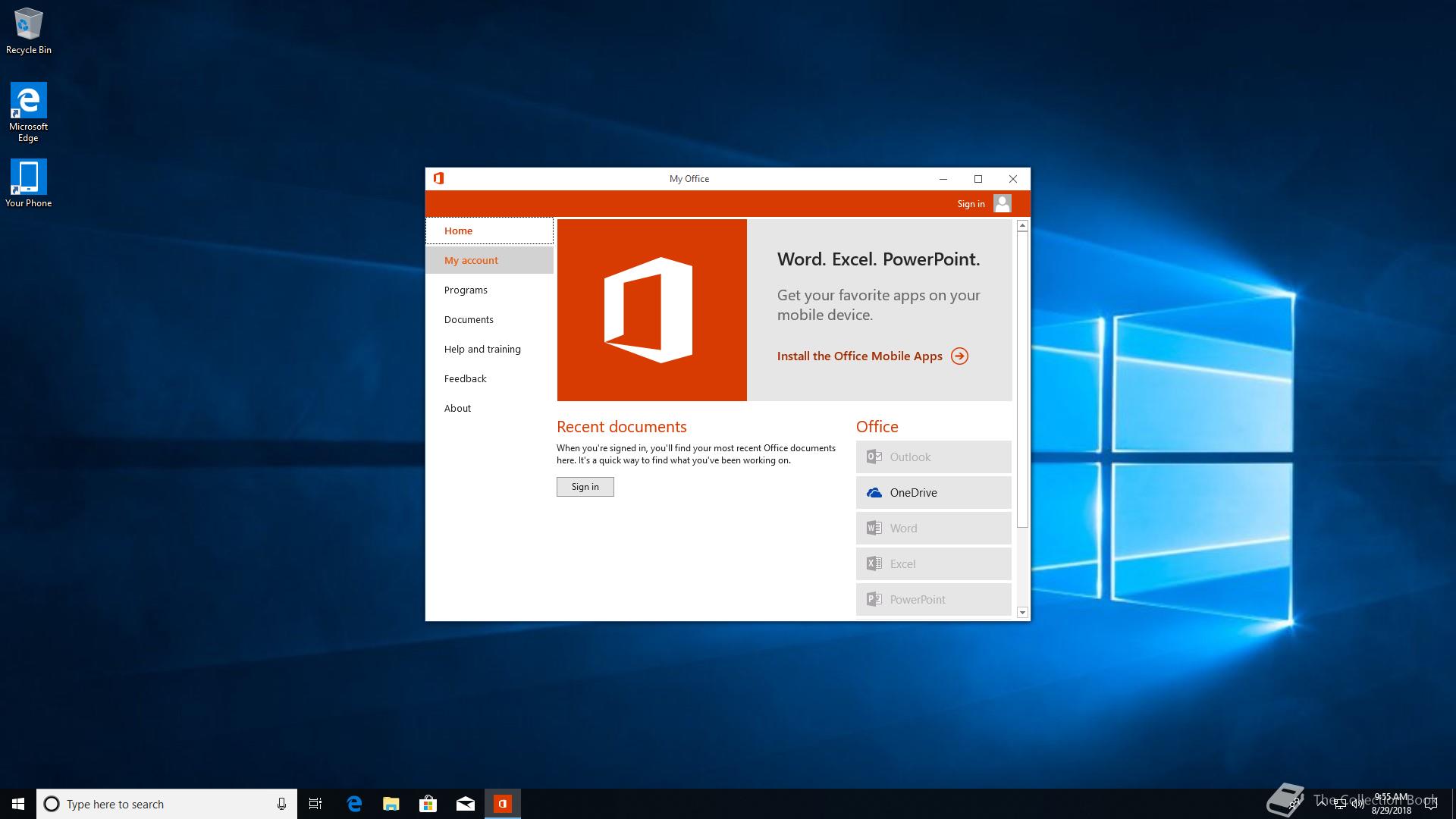Screen dimensions: 1456x819
Task: Click the vertical scrollbar thumb
Action: tap(1022, 379)
